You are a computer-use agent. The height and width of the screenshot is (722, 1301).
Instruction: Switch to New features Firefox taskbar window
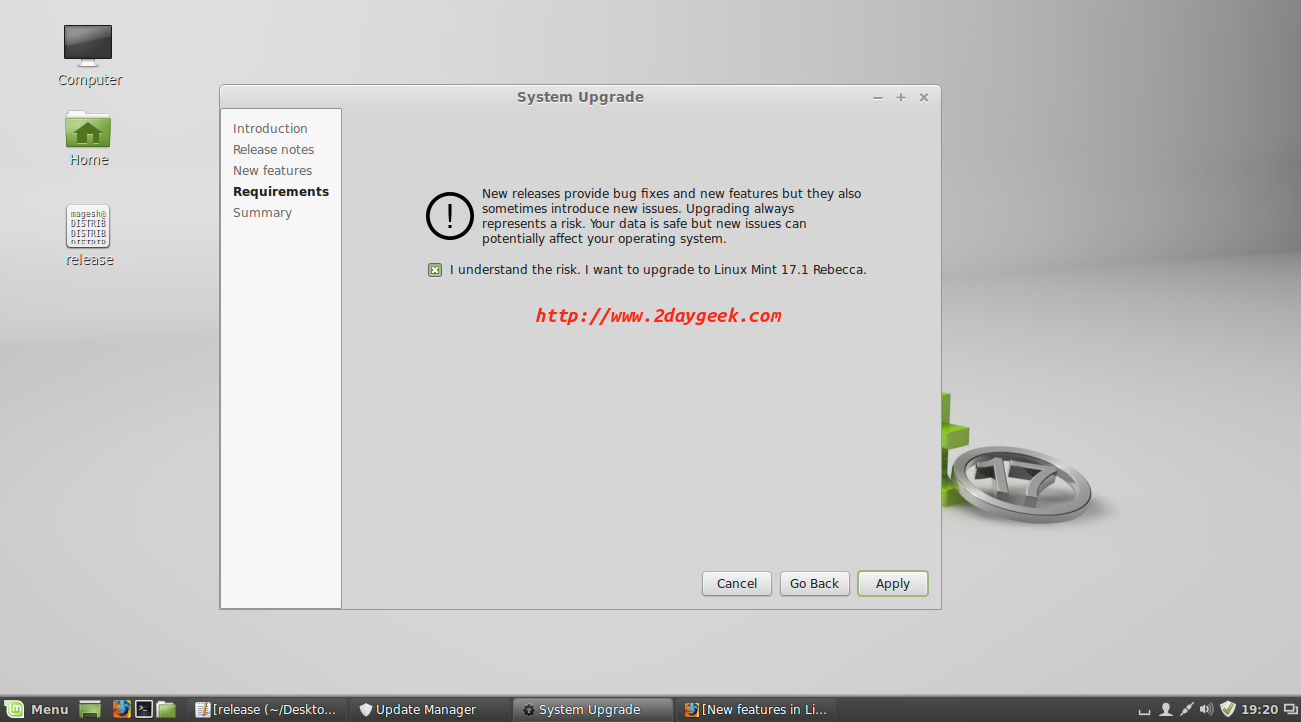pos(757,709)
